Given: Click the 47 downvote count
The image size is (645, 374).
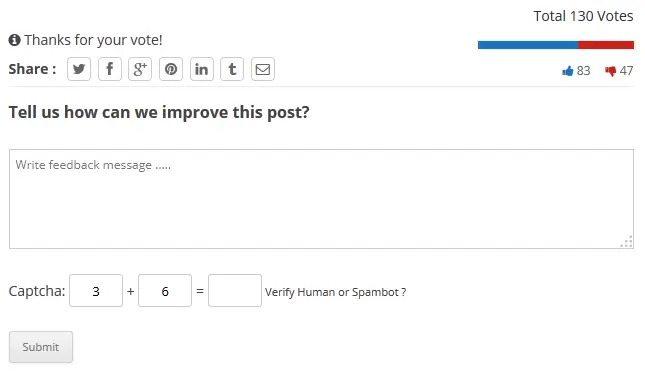Looking at the screenshot, I should [626, 71].
